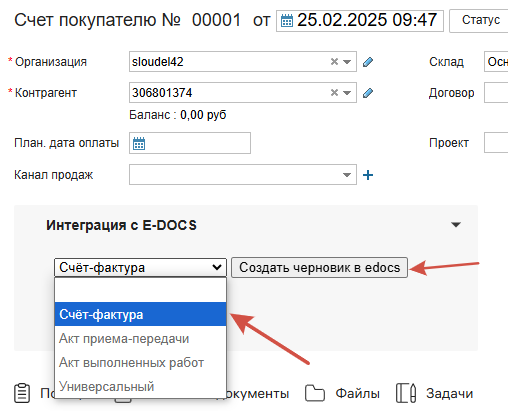Click the Статус button
The width and height of the screenshot is (508, 411).
480,20
